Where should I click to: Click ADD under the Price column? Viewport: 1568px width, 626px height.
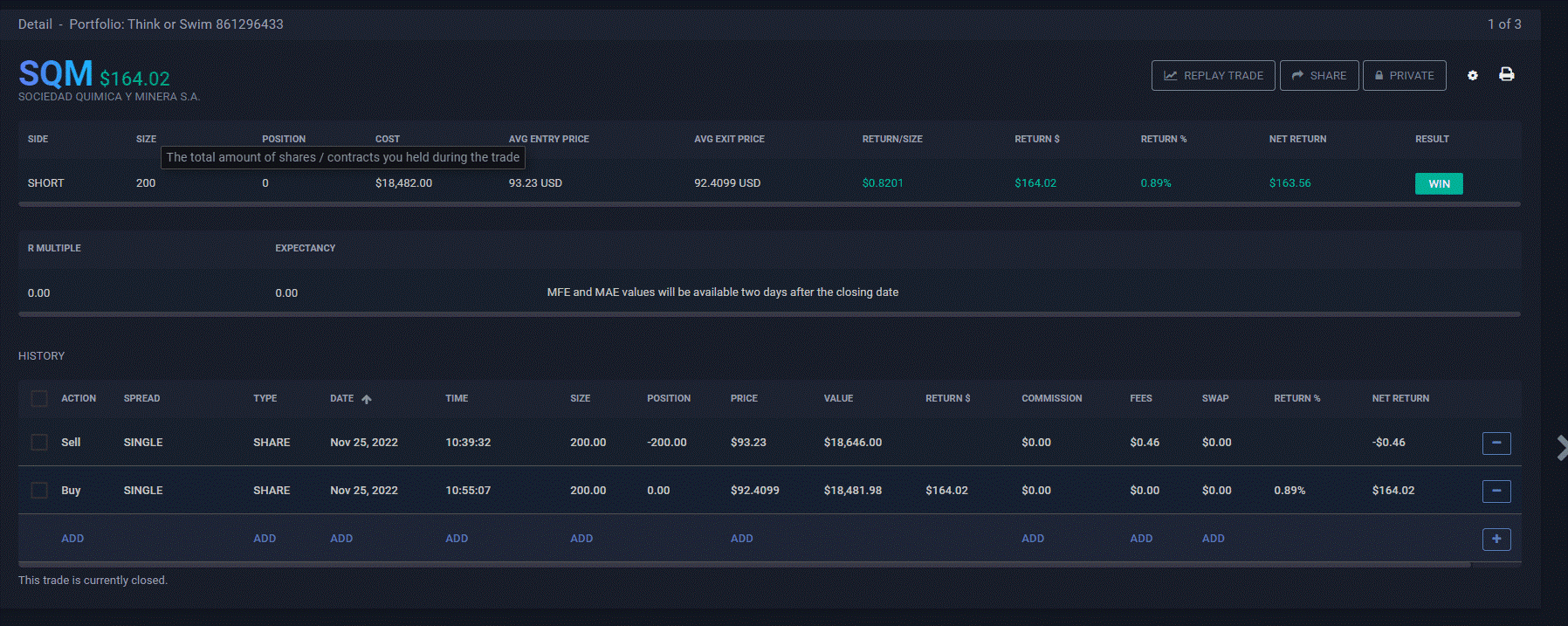click(741, 539)
